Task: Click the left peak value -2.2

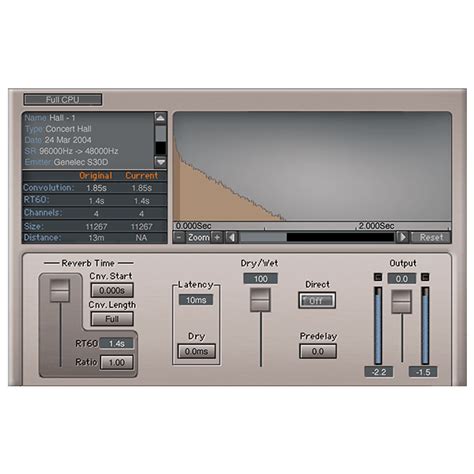Action: (x=379, y=372)
